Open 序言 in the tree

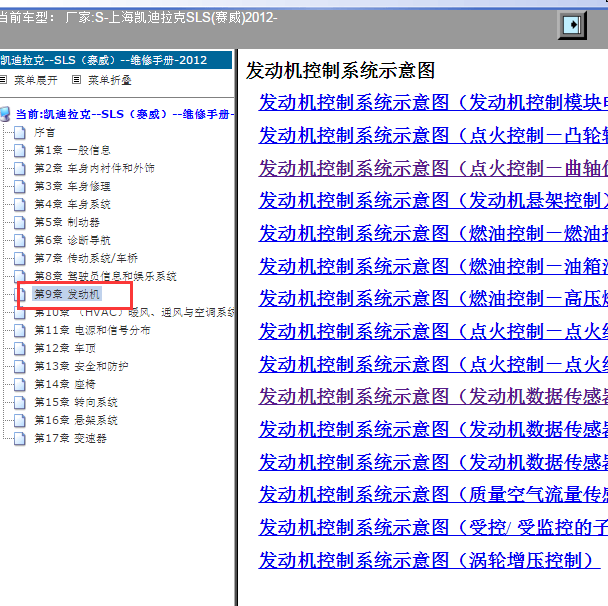pyautogui.click(x=44, y=133)
